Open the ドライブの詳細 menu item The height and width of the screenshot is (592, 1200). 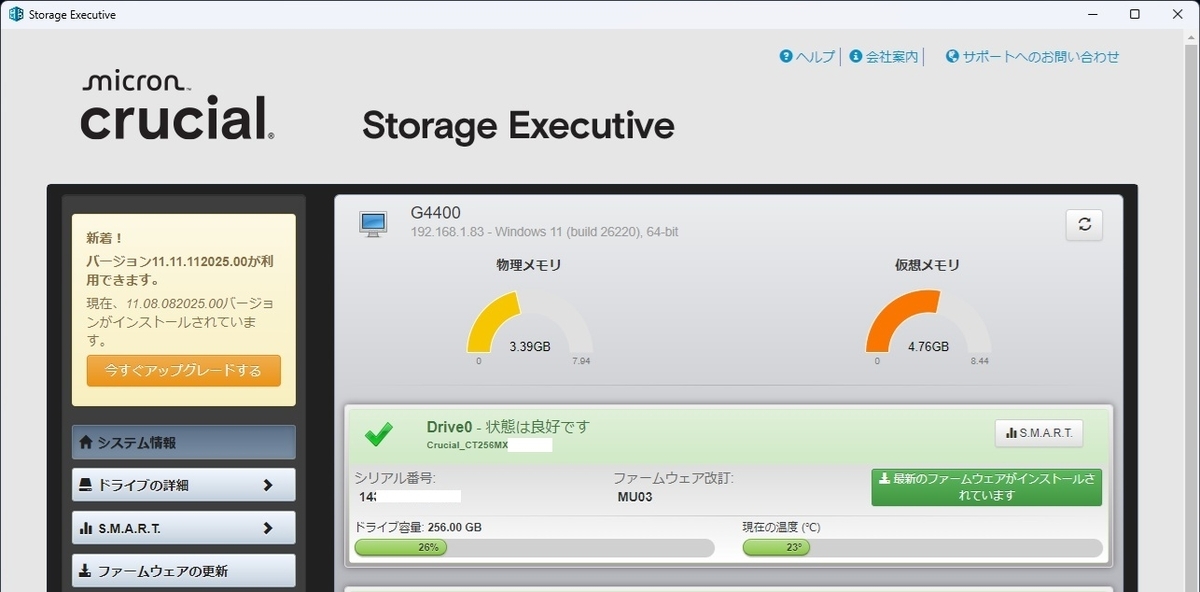tap(183, 485)
